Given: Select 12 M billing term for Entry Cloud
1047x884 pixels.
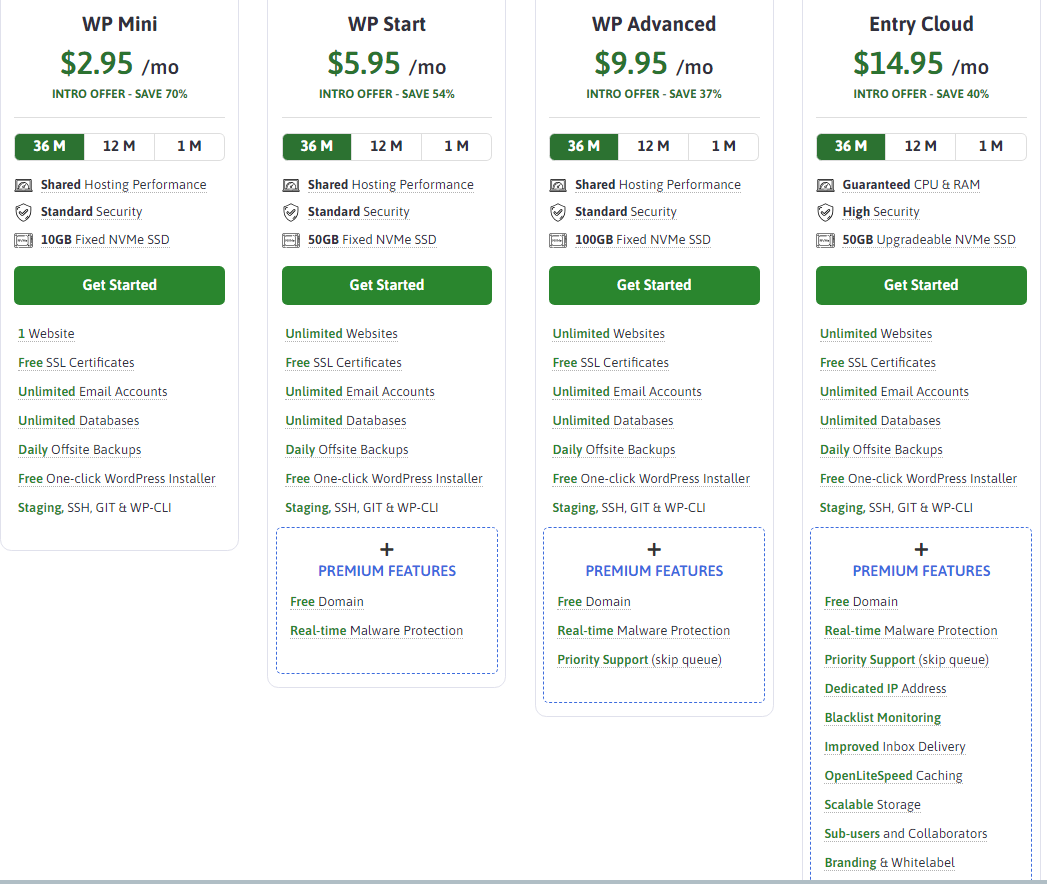Looking at the screenshot, I should (x=921, y=146).
